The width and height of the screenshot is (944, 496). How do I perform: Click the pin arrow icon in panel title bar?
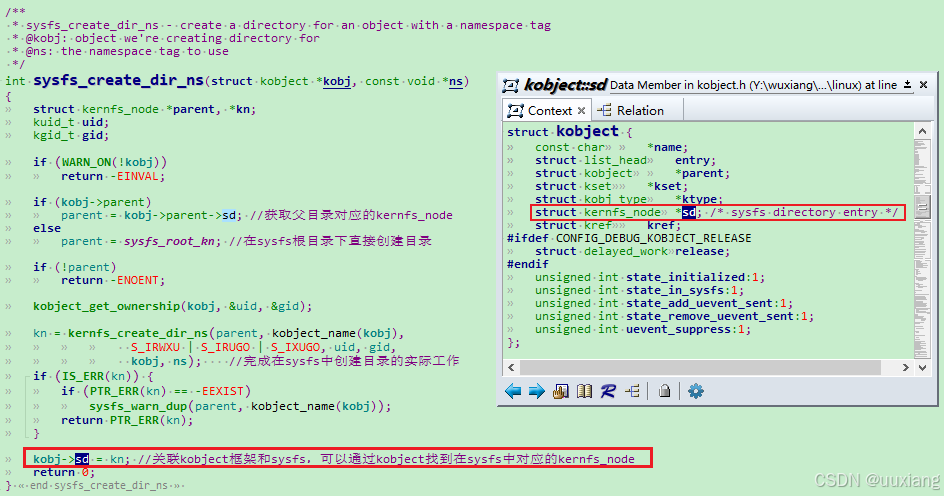point(907,85)
